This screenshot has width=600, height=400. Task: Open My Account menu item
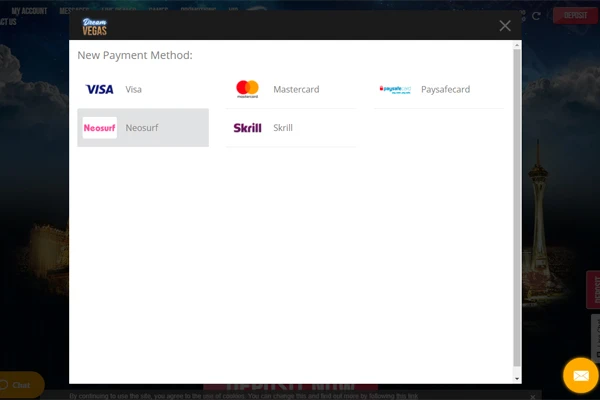29,11
